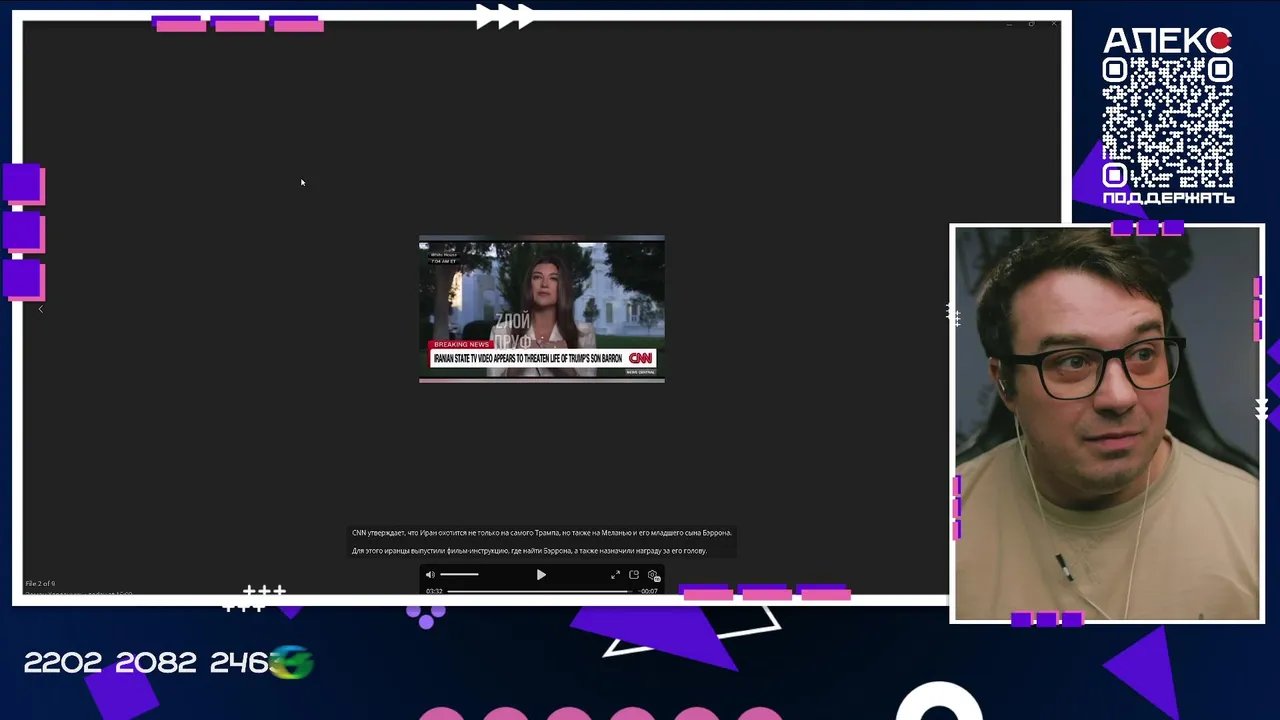1280x720 pixels.
Task: Click the 'File 2 of 9' counter
Action: click(40, 583)
